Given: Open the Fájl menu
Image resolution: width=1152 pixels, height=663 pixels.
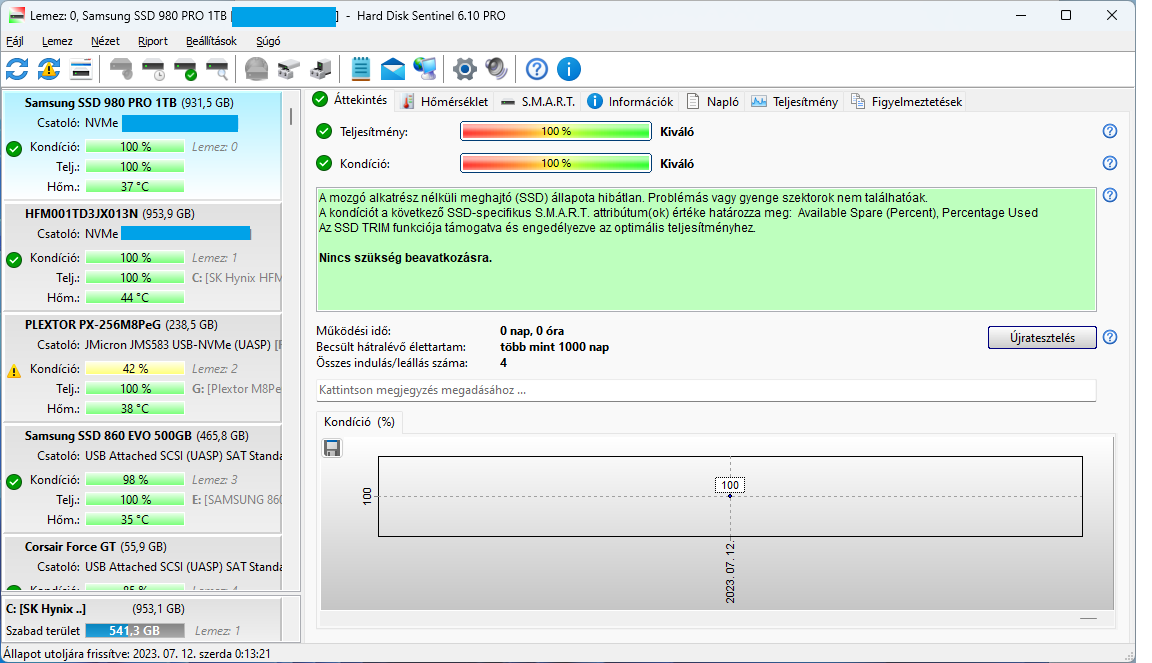Looking at the screenshot, I should [15, 41].
